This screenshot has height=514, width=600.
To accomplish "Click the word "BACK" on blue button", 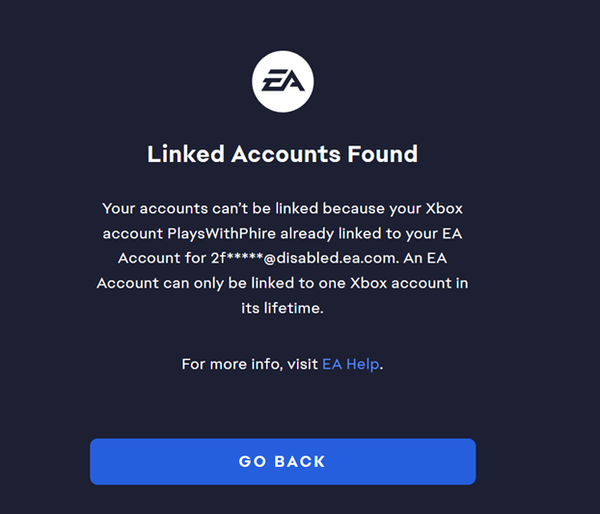I will pos(299,461).
